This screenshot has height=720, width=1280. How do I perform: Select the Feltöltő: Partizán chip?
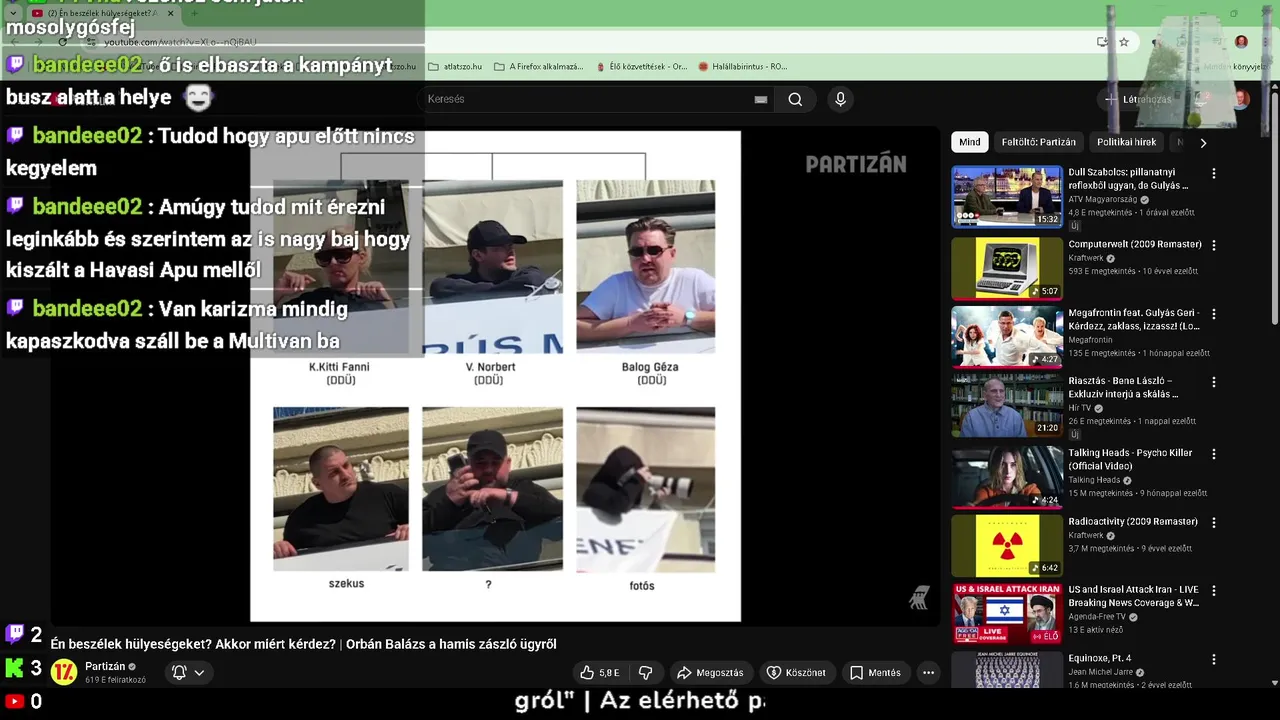1039,142
